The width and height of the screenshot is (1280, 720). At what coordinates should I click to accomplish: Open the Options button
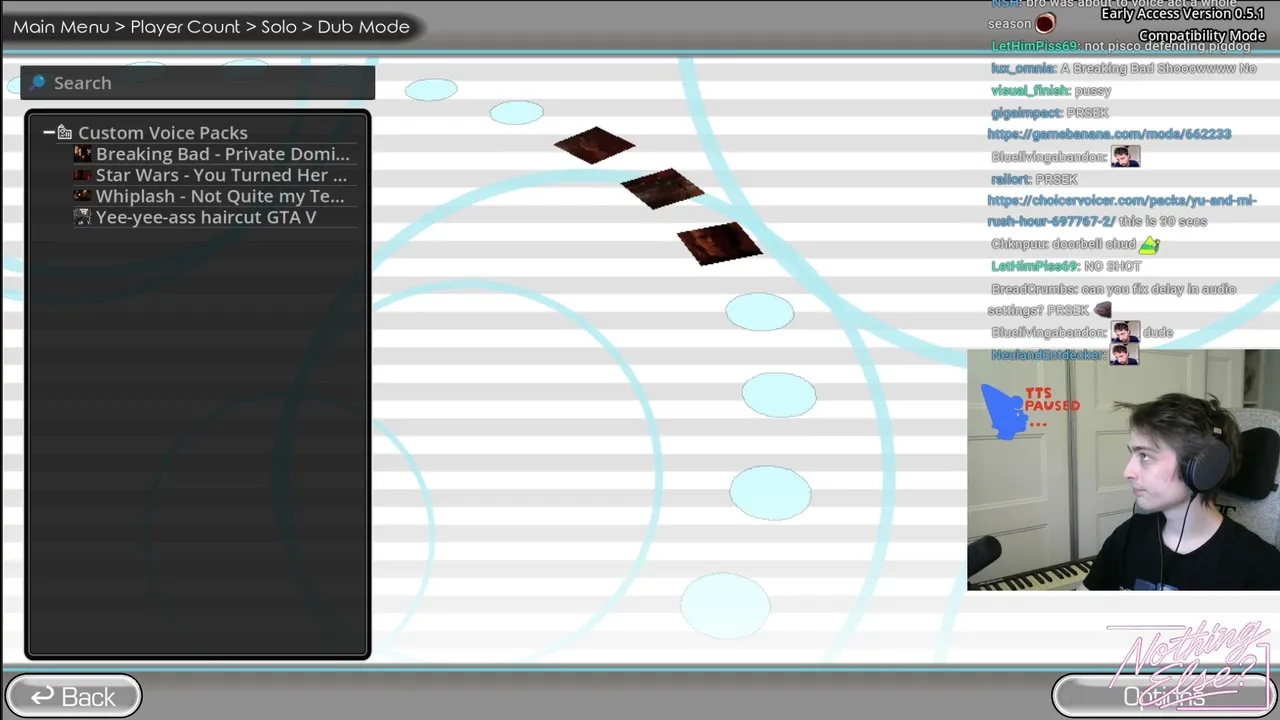click(x=1162, y=697)
